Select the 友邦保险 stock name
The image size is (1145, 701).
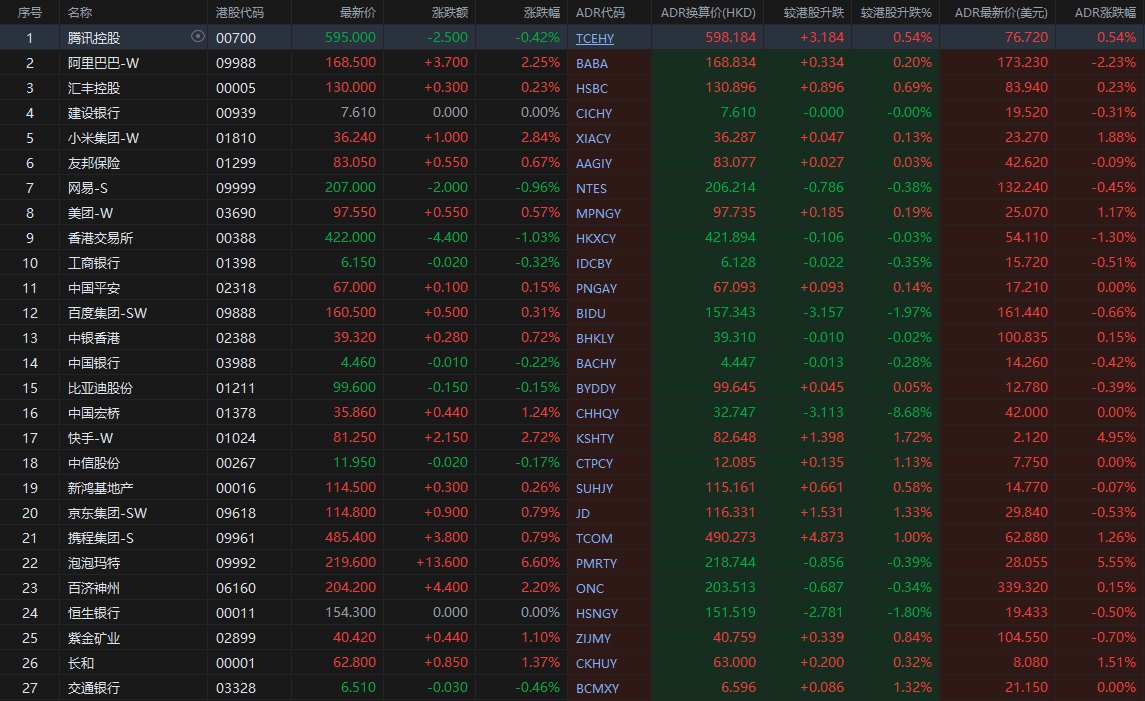point(93,163)
